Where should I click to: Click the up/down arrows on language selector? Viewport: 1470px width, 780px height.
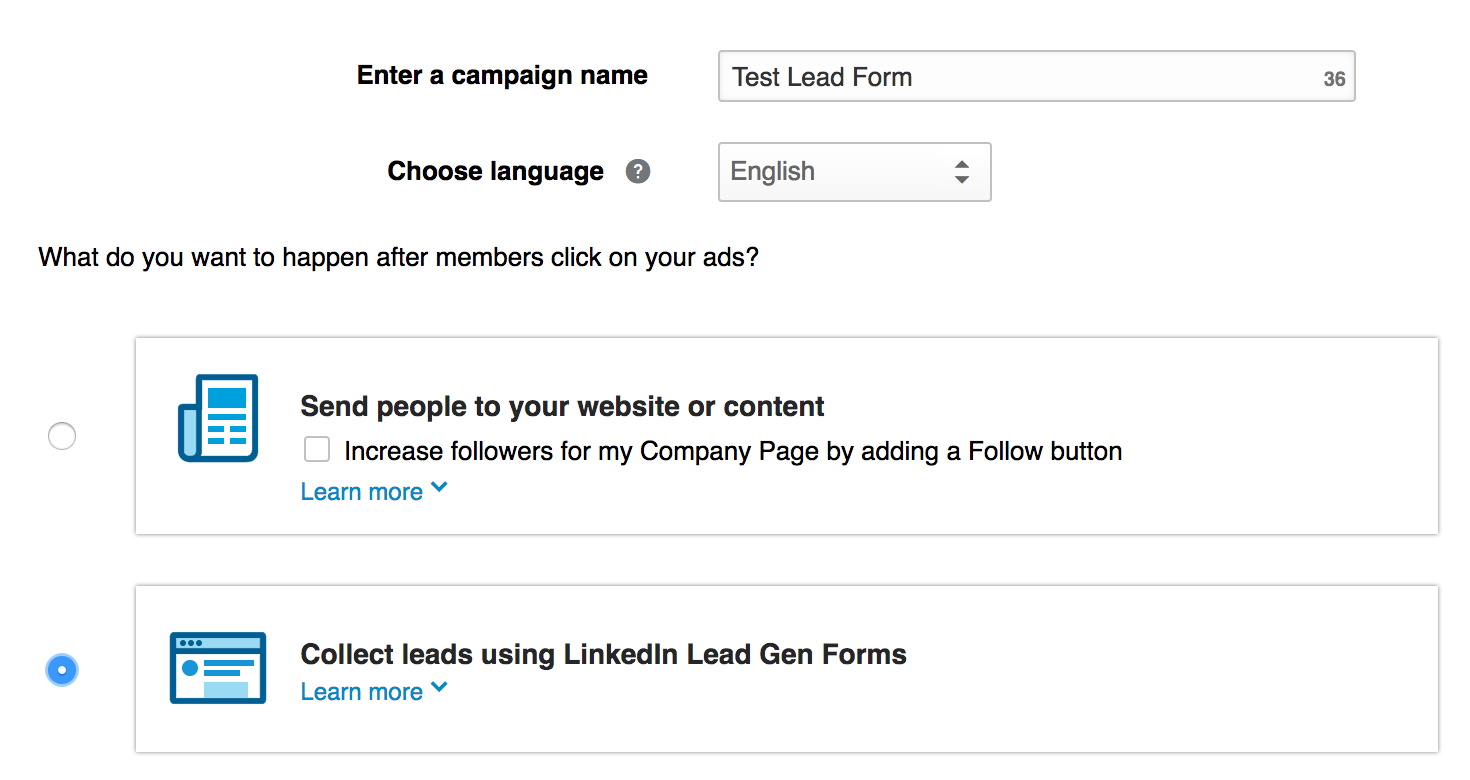coord(962,172)
